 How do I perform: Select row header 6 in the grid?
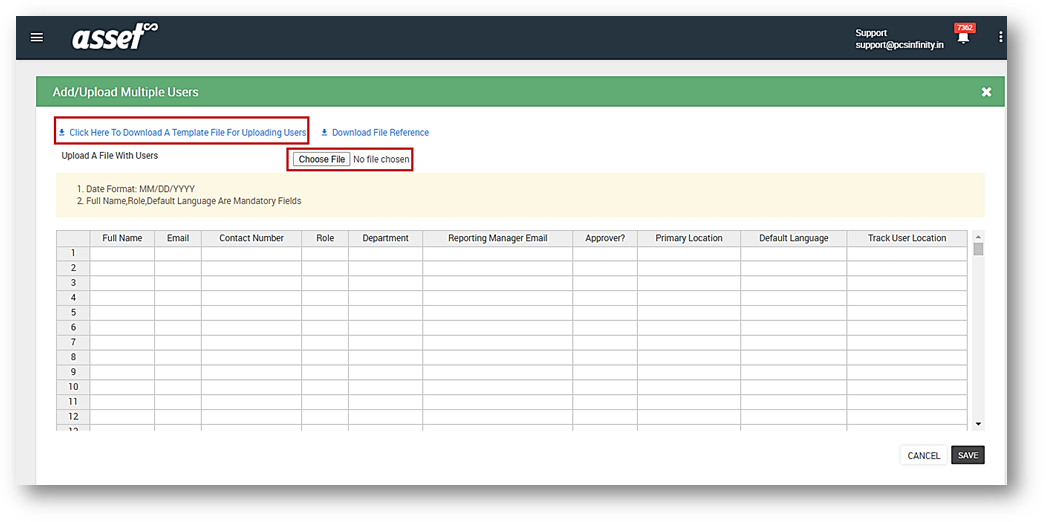(x=73, y=327)
